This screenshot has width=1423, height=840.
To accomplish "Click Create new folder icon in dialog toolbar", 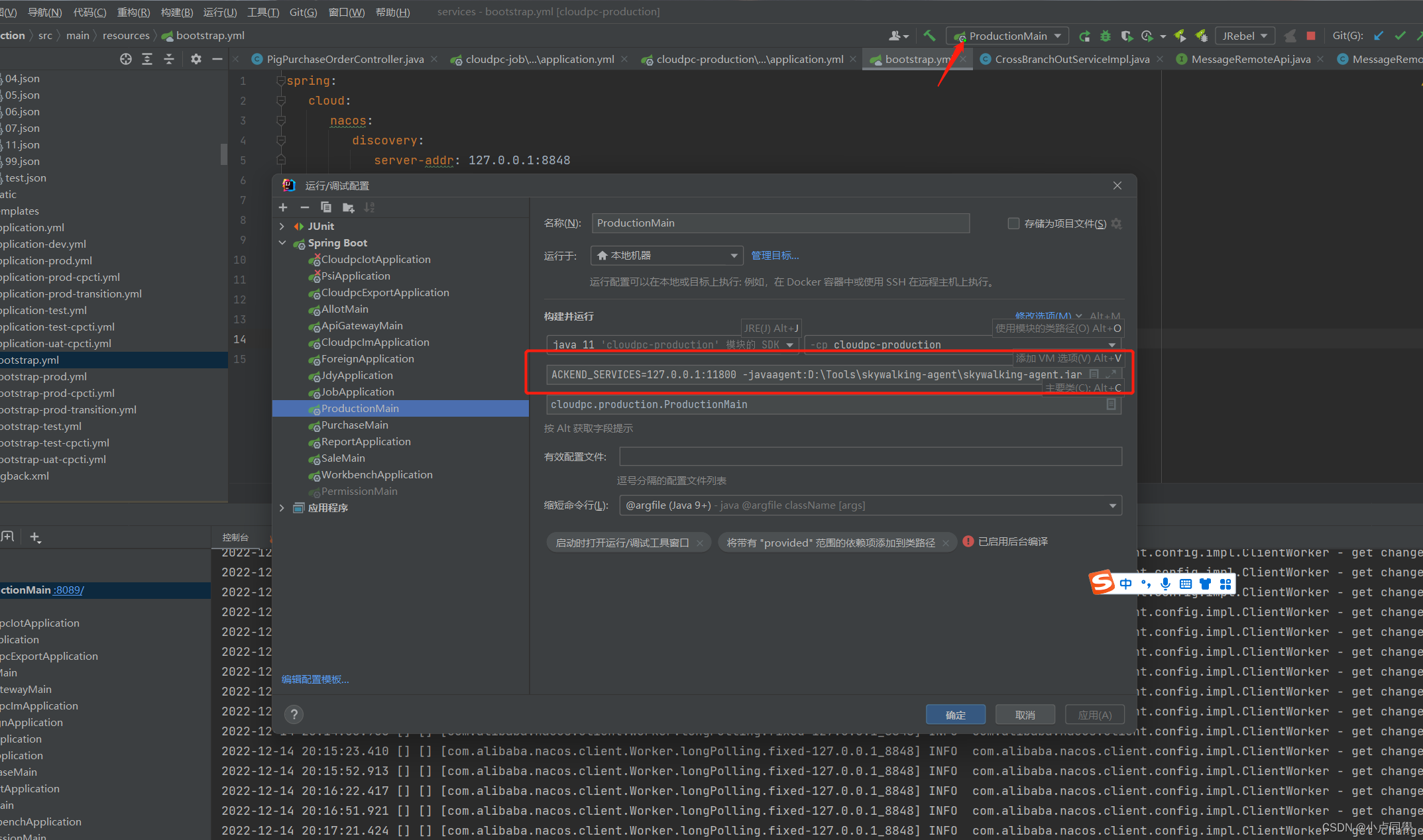I will pos(348,207).
